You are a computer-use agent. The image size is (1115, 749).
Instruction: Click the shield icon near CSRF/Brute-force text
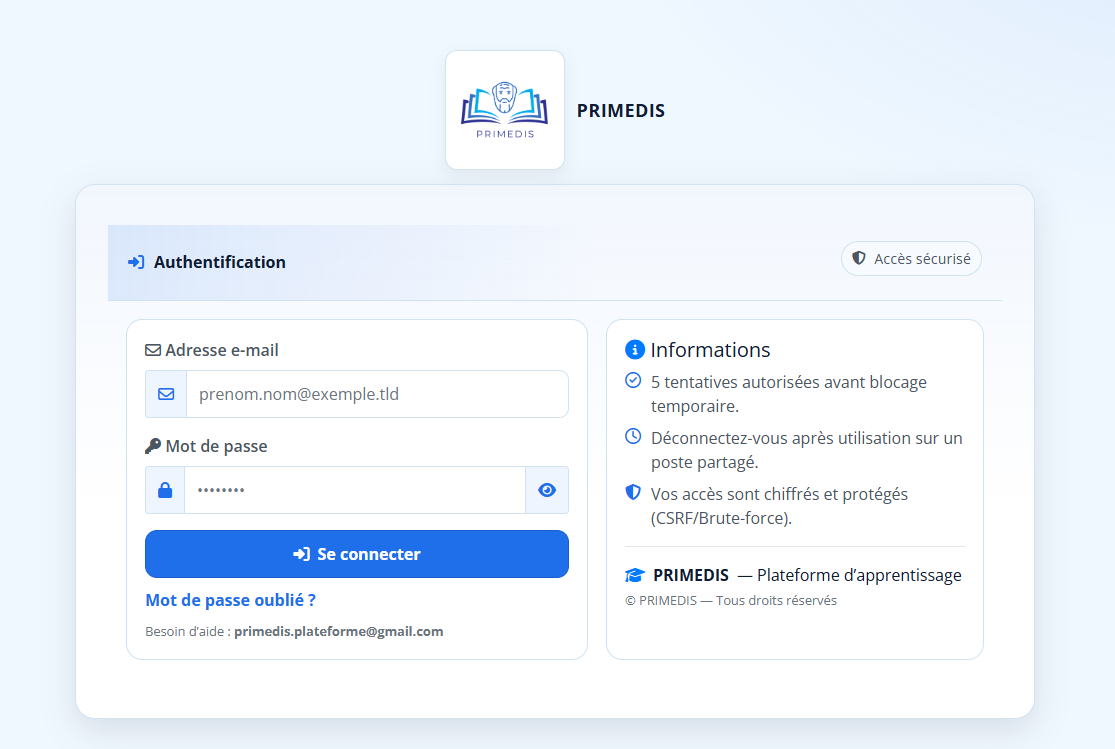633,493
